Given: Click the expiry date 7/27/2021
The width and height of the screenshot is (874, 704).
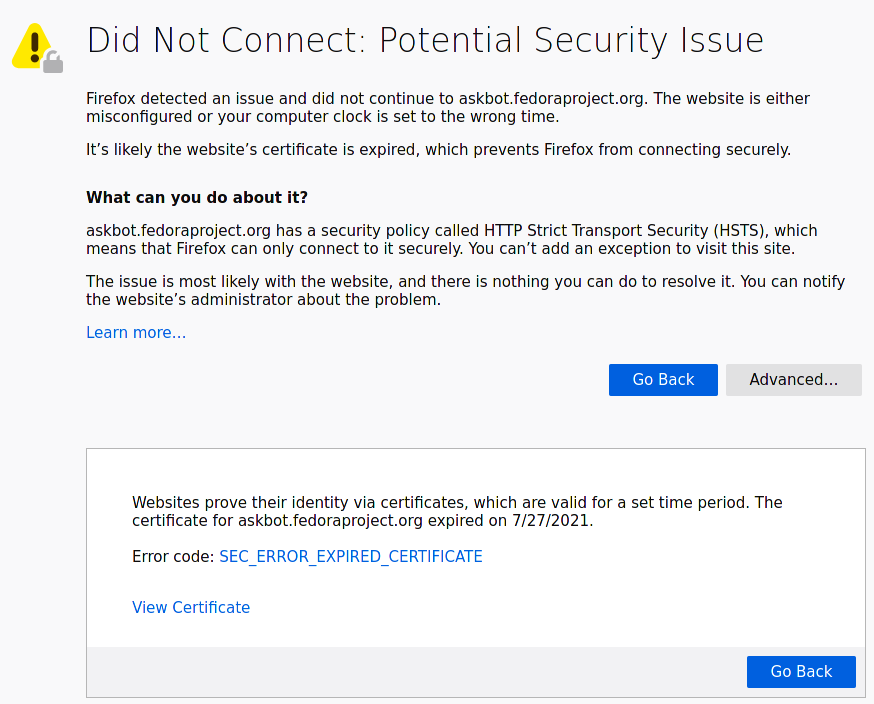Looking at the screenshot, I should pos(551,521).
